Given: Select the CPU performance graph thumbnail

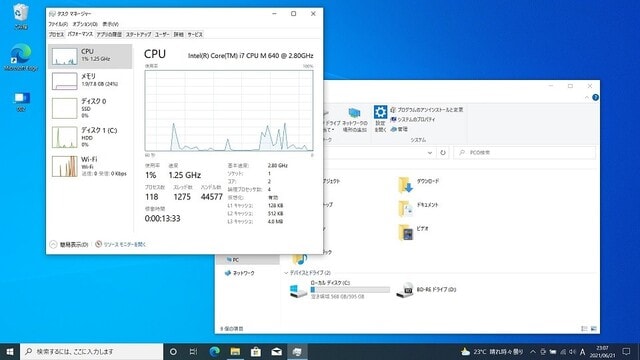Looking at the screenshot, I should 64,56.
